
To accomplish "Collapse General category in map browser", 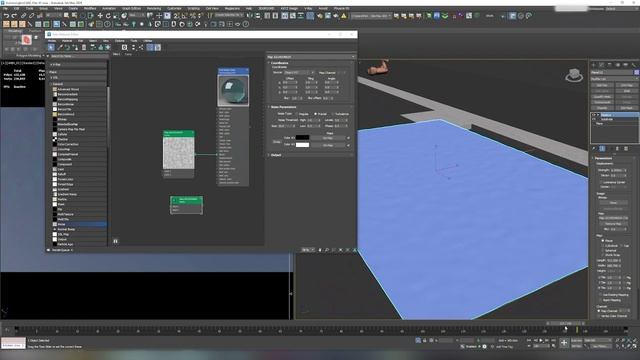I will tap(58, 84).
